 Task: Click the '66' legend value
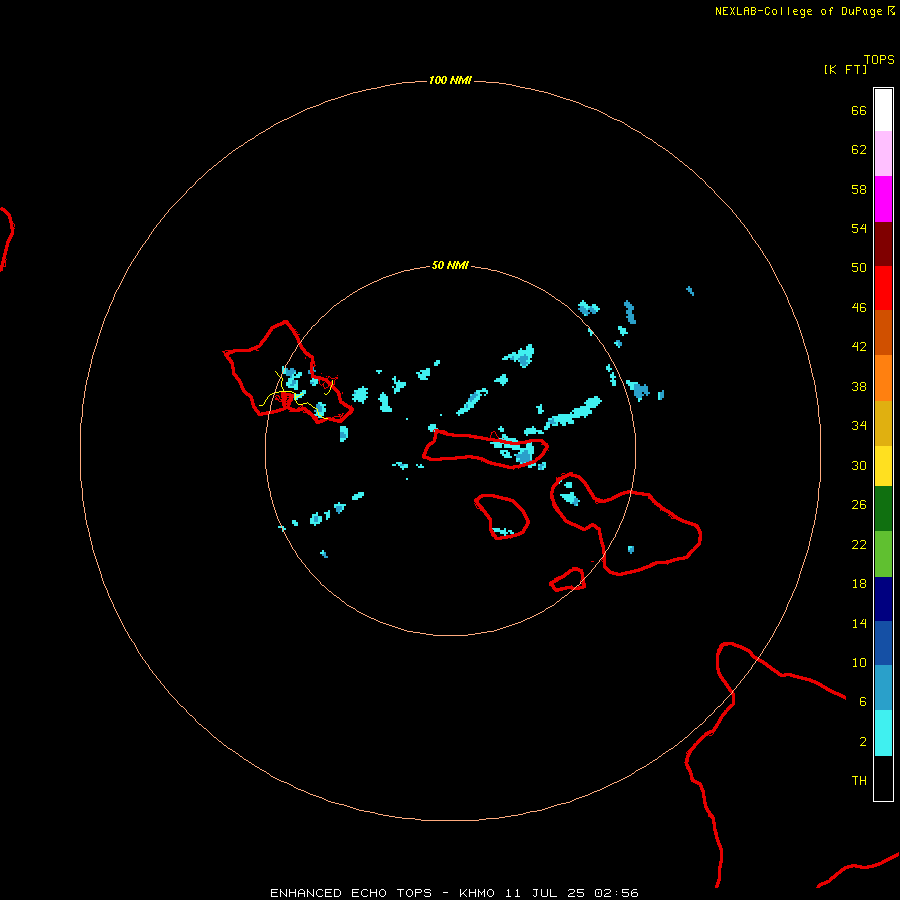859,110
